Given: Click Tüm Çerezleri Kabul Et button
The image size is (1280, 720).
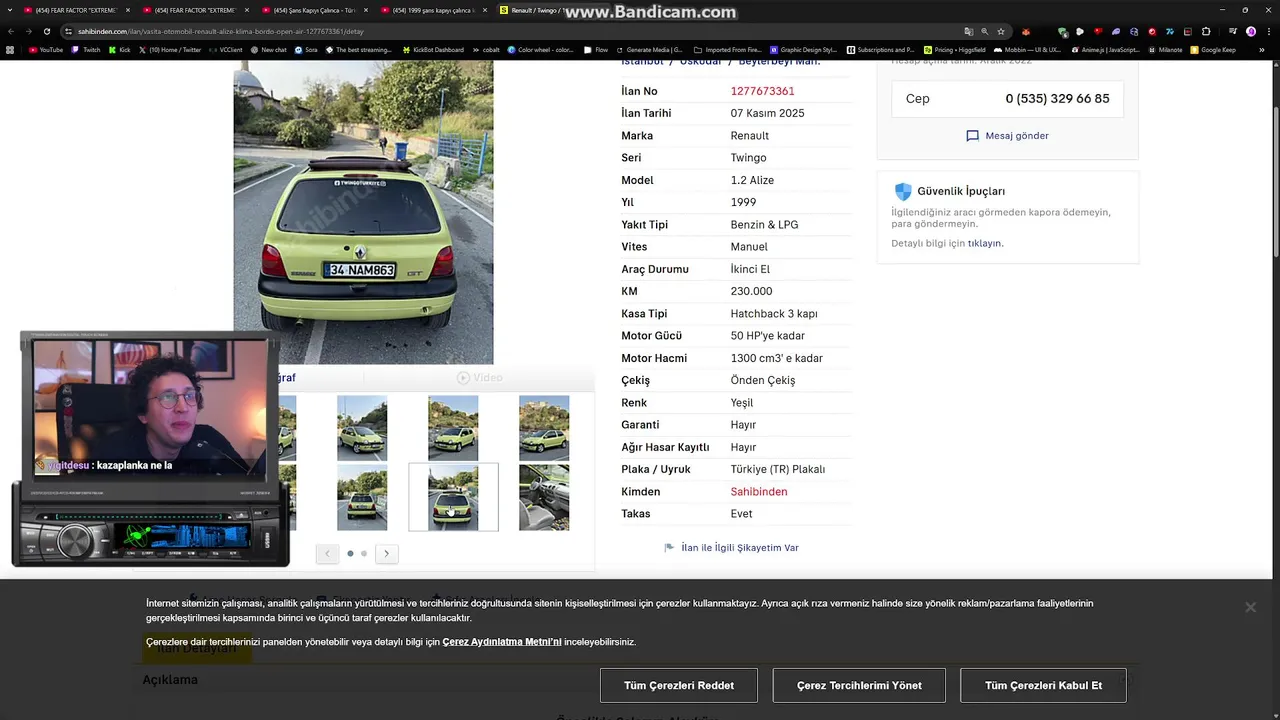Looking at the screenshot, I should tap(1043, 685).
